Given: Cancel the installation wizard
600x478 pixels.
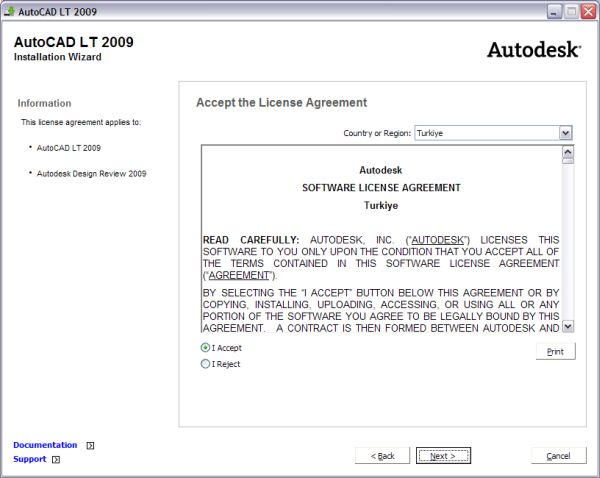Looking at the screenshot, I should 558,456.
